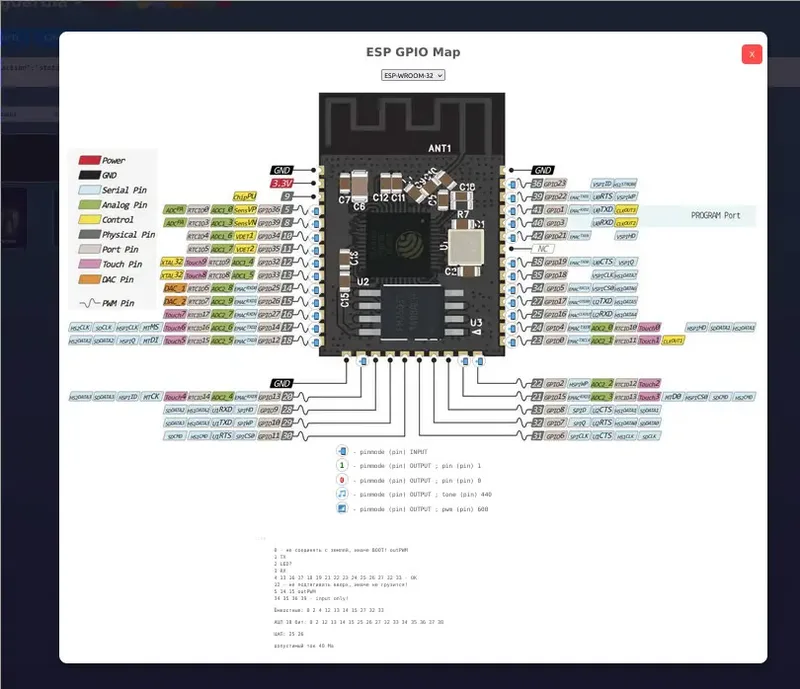Toggle pin mode for GPIO32
800x689 pixels.
316,262
